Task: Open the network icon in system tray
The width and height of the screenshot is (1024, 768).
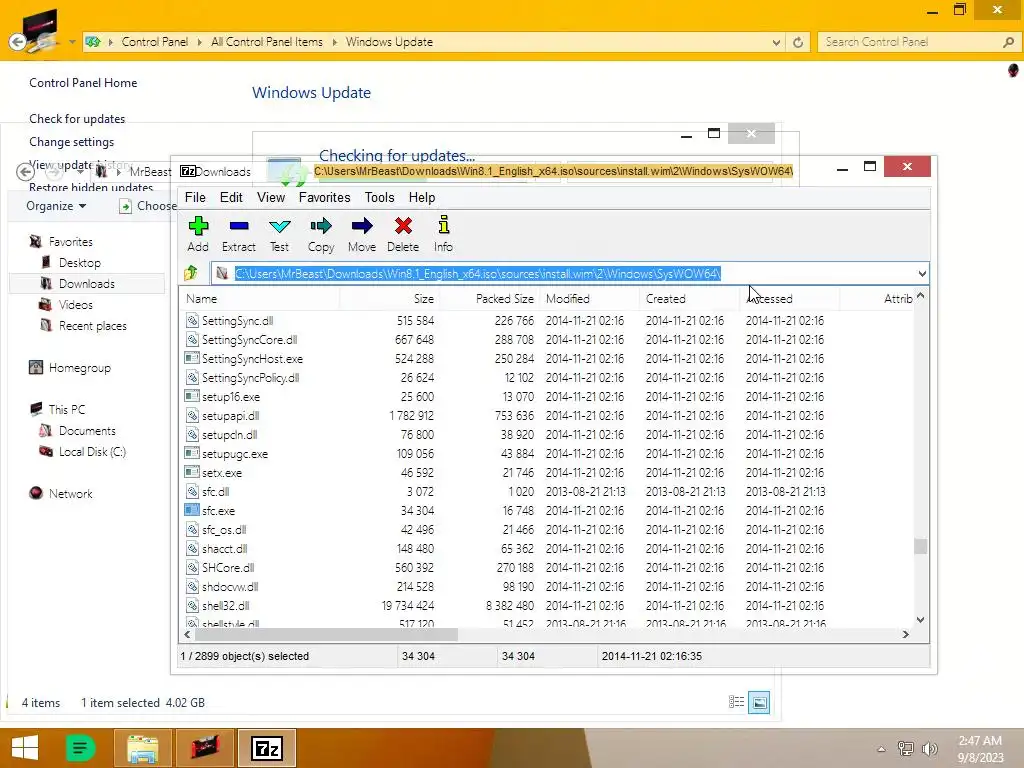Action: click(905, 749)
